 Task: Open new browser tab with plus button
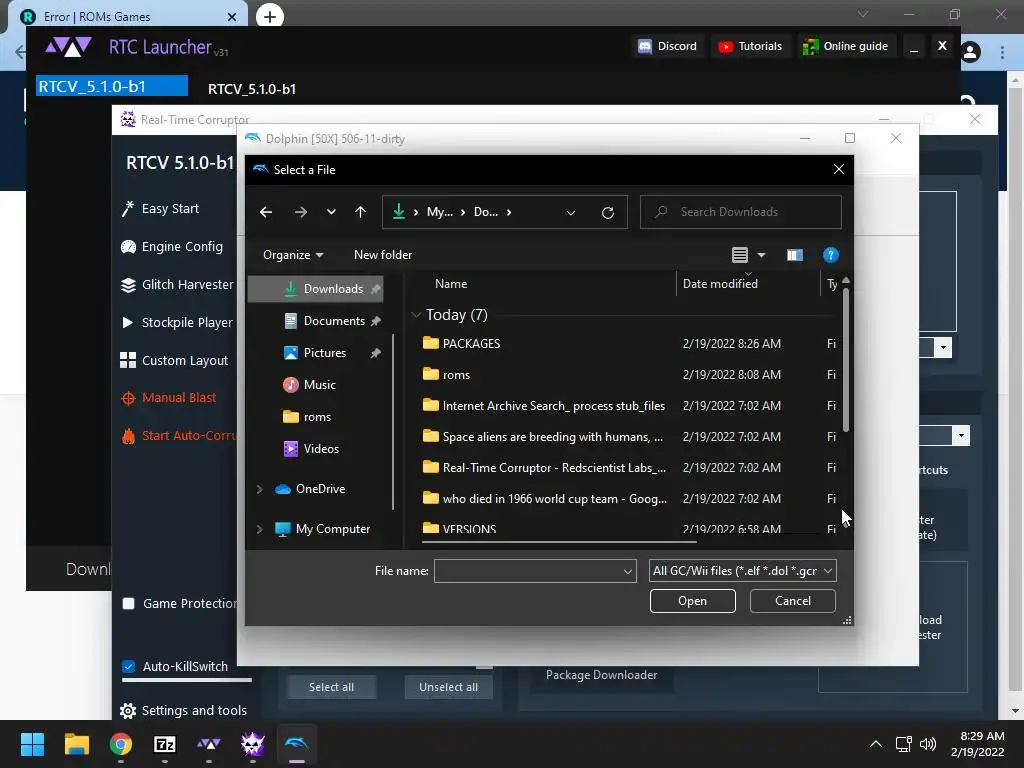click(x=270, y=16)
